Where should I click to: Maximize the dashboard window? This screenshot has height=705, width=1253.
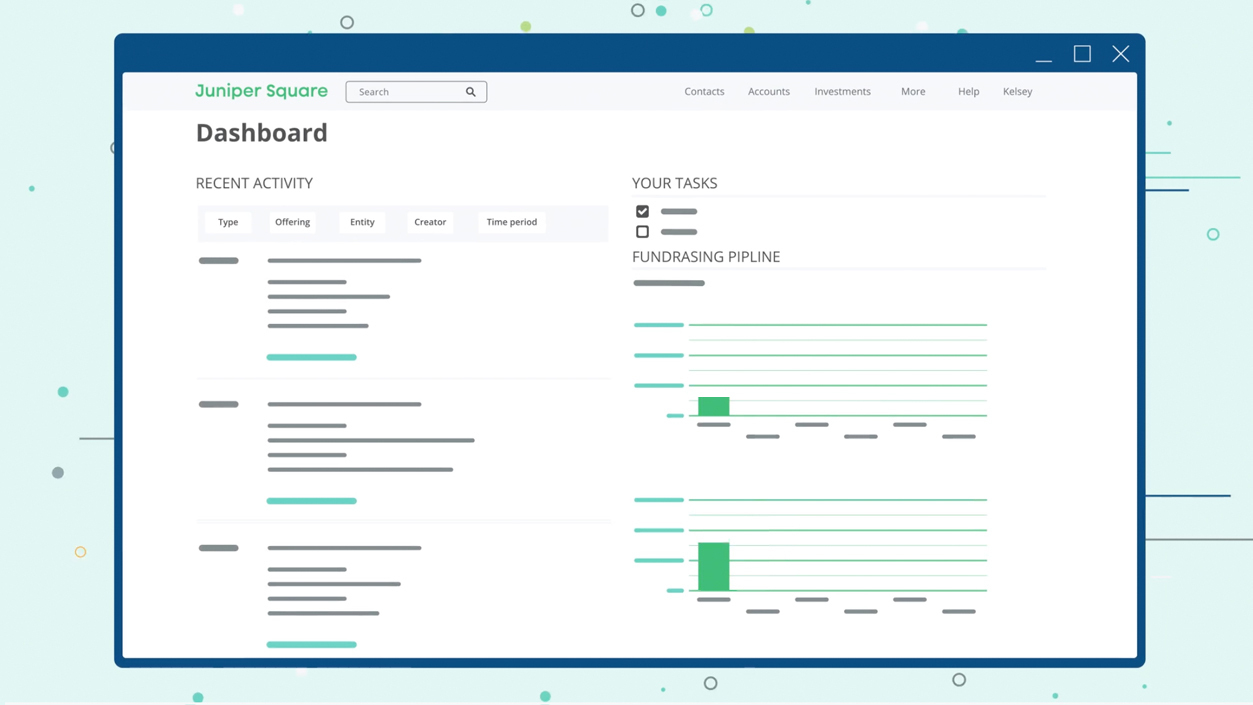[x=1082, y=54]
